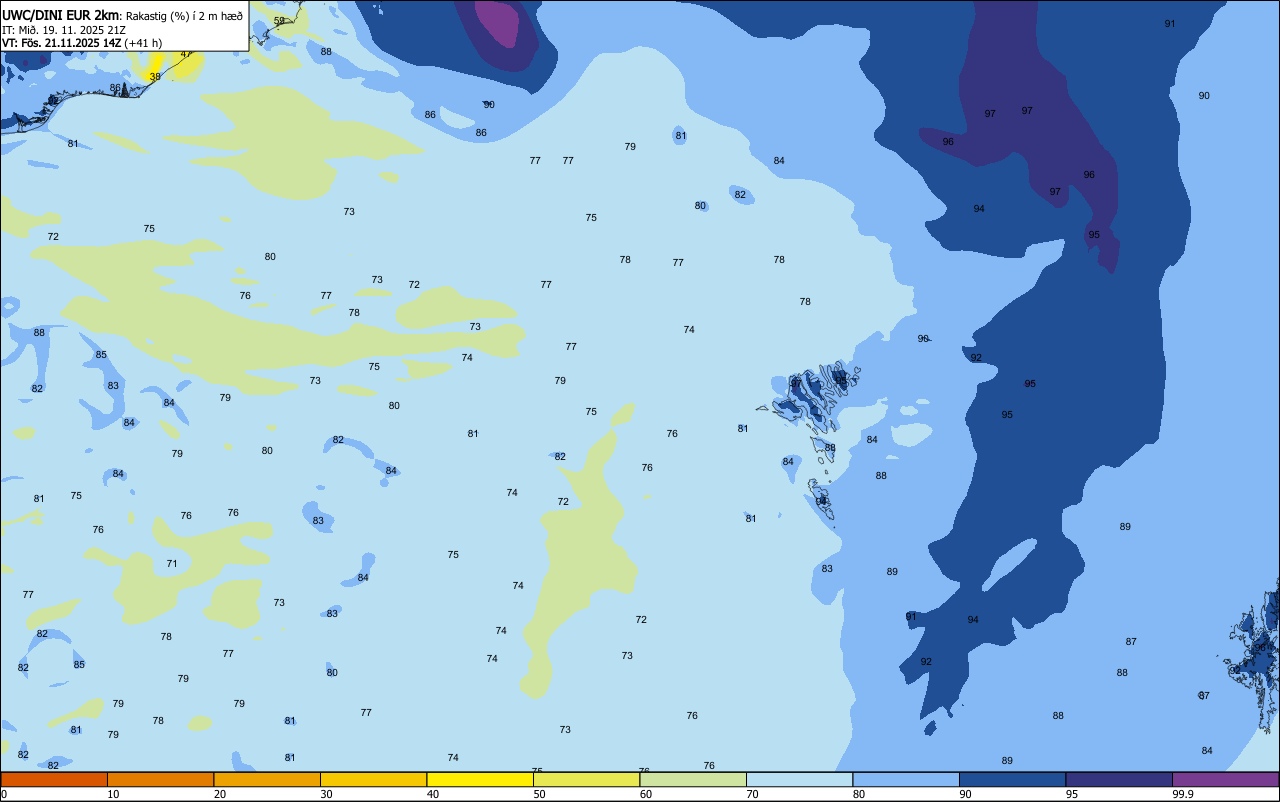Pick the 95–99.9 indigo legend swatch
Image resolution: width=1280 pixels, height=802 pixels.
click(x=1119, y=779)
